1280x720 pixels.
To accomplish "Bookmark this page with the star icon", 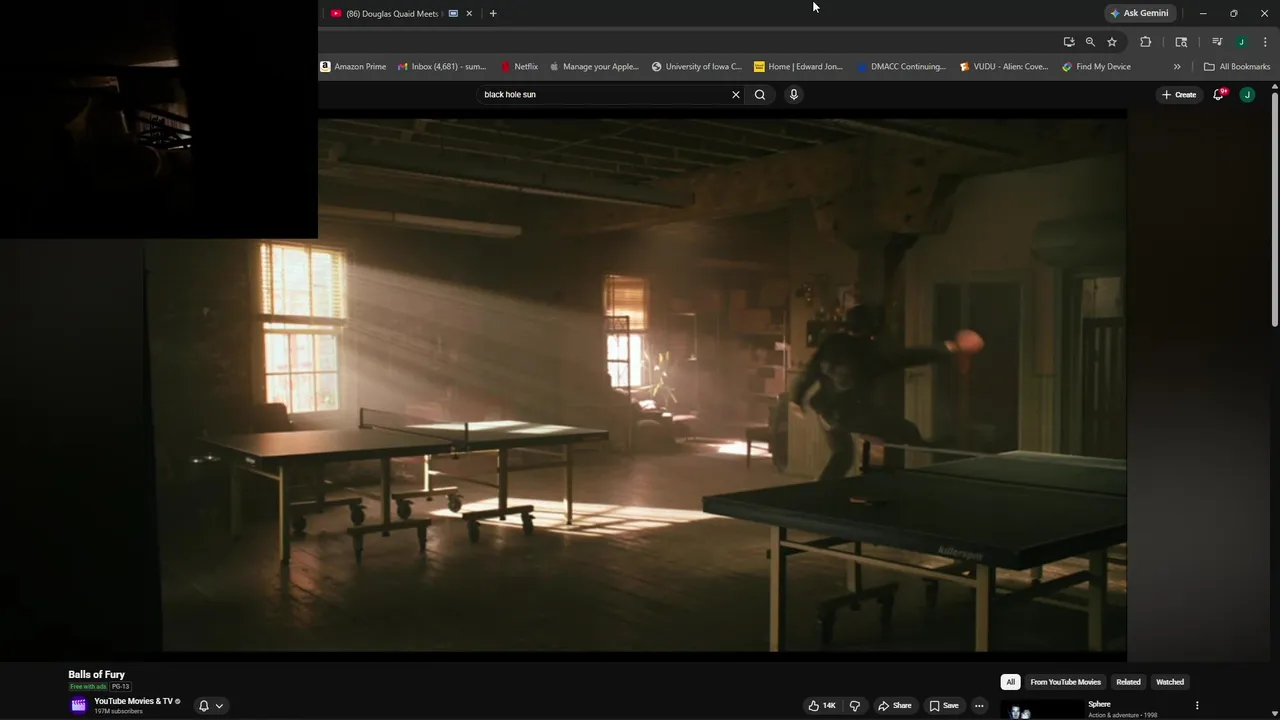I will click(1111, 42).
